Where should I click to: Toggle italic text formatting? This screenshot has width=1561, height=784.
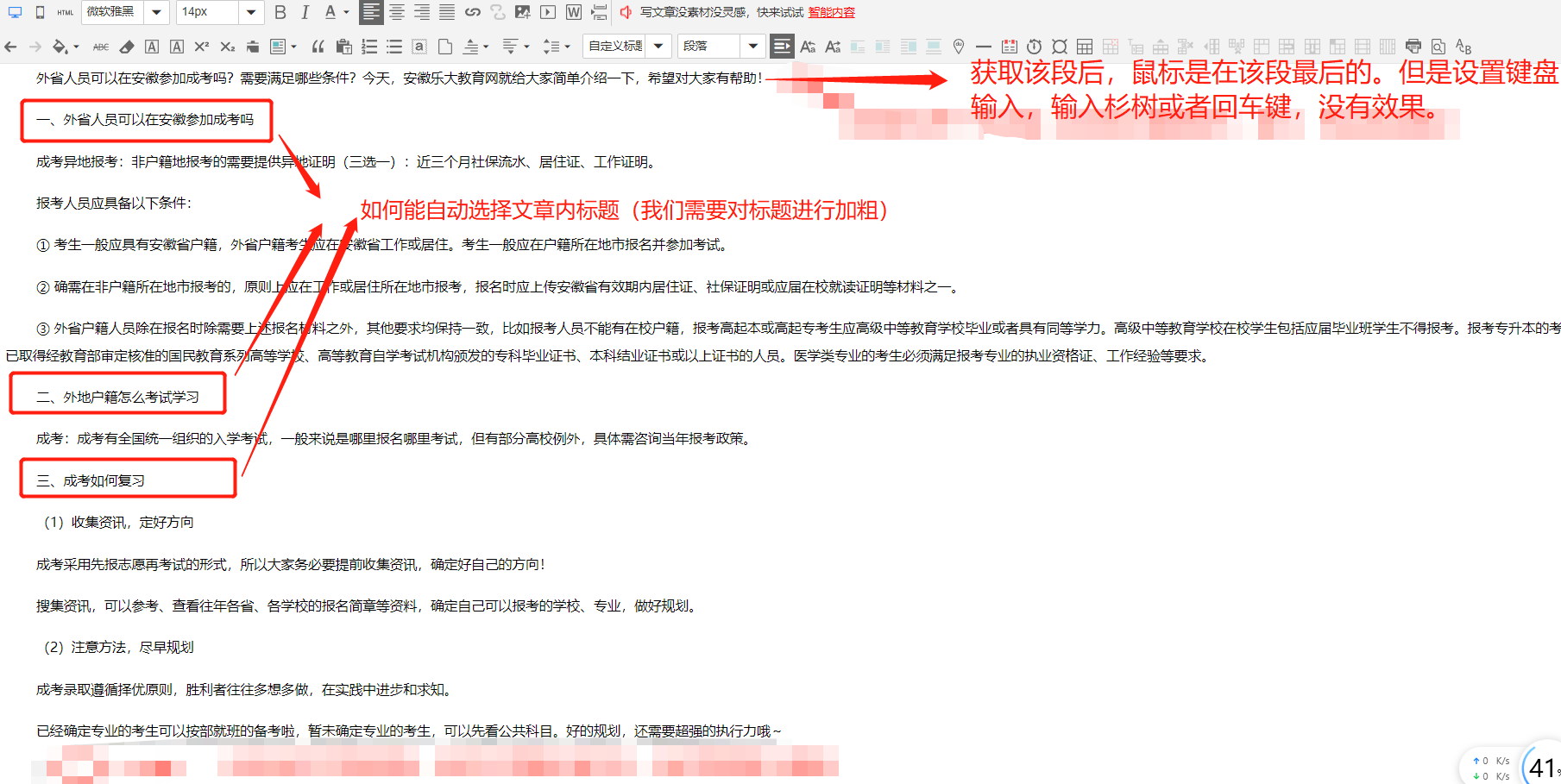(x=305, y=12)
